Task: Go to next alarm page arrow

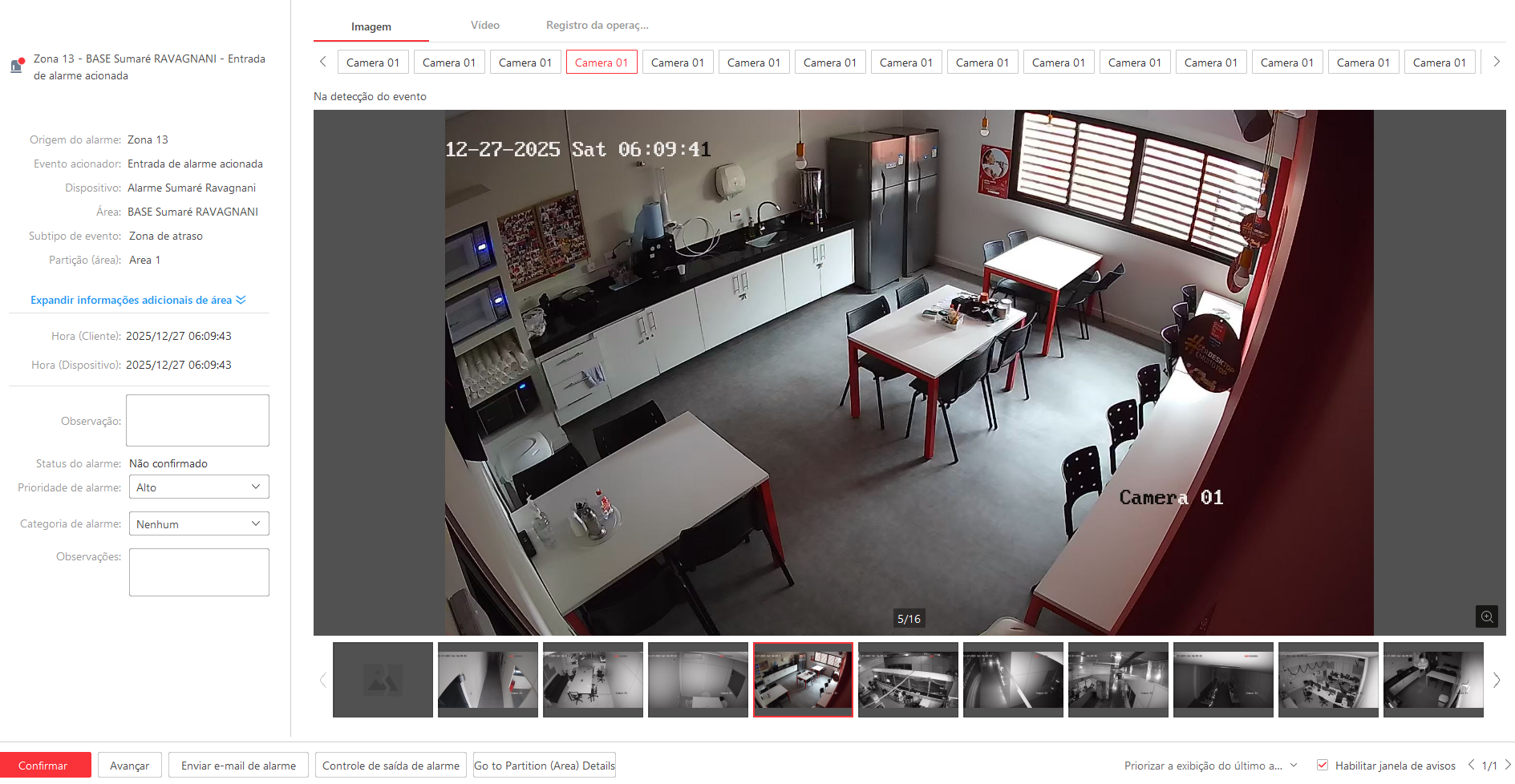Action: pos(1508,765)
